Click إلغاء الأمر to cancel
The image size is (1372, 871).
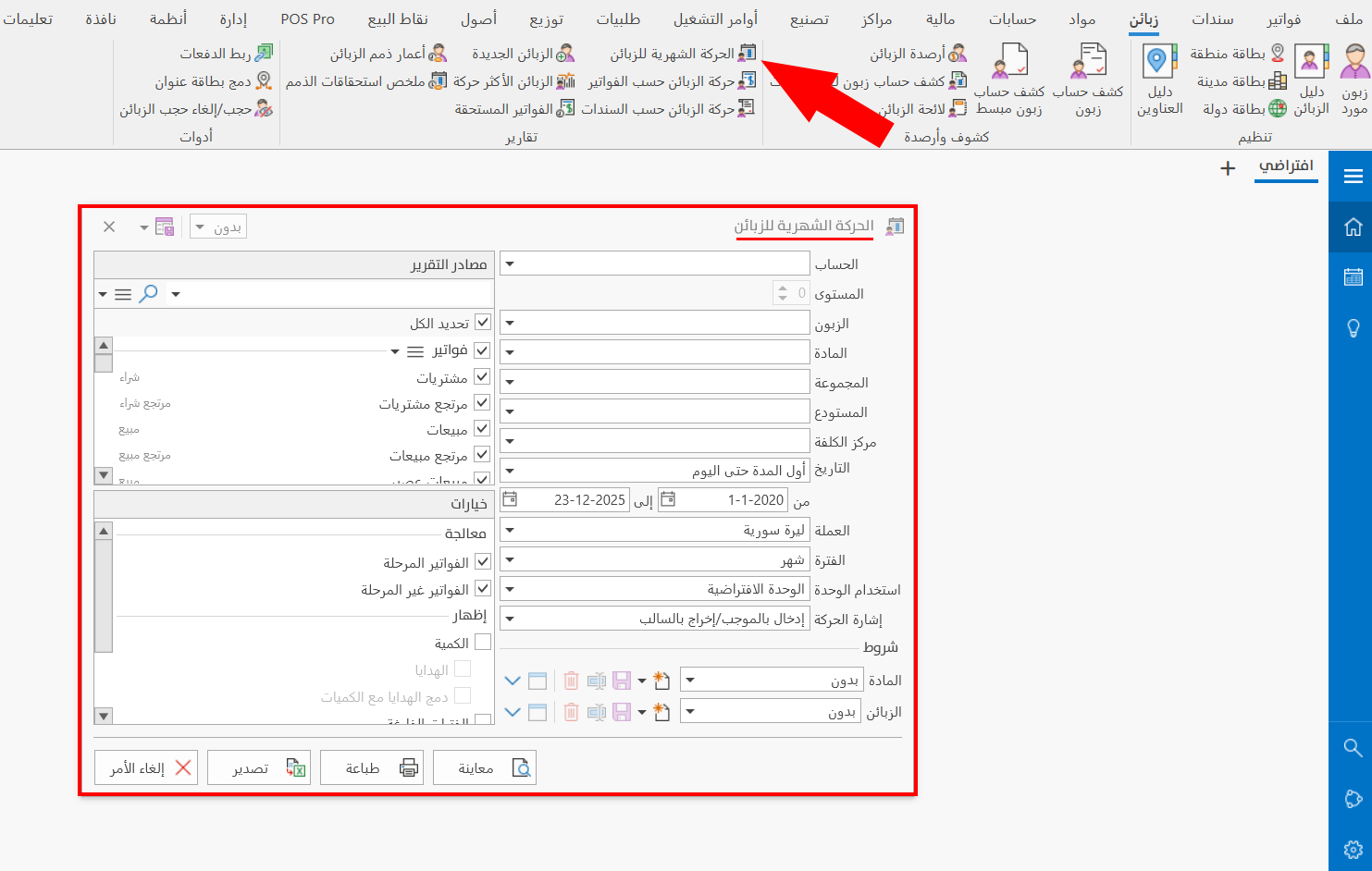(145, 767)
